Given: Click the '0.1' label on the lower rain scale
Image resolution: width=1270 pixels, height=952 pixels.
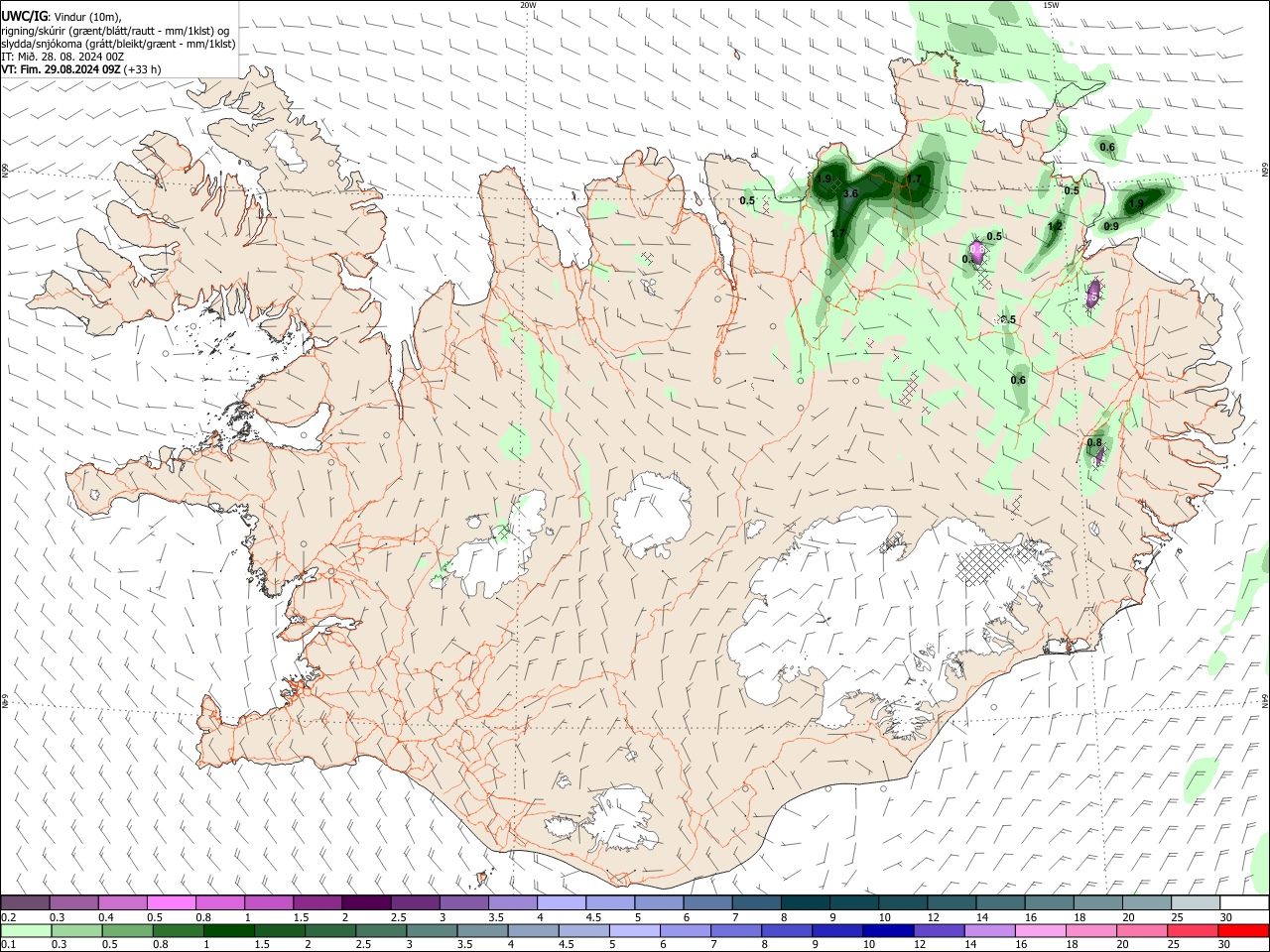Looking at the screenshot, I should [x=8, y=945].
